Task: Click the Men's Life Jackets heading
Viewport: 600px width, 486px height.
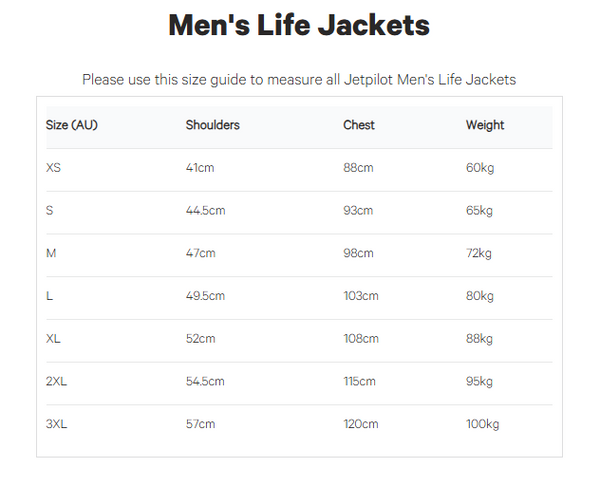Action: point(299,27)
